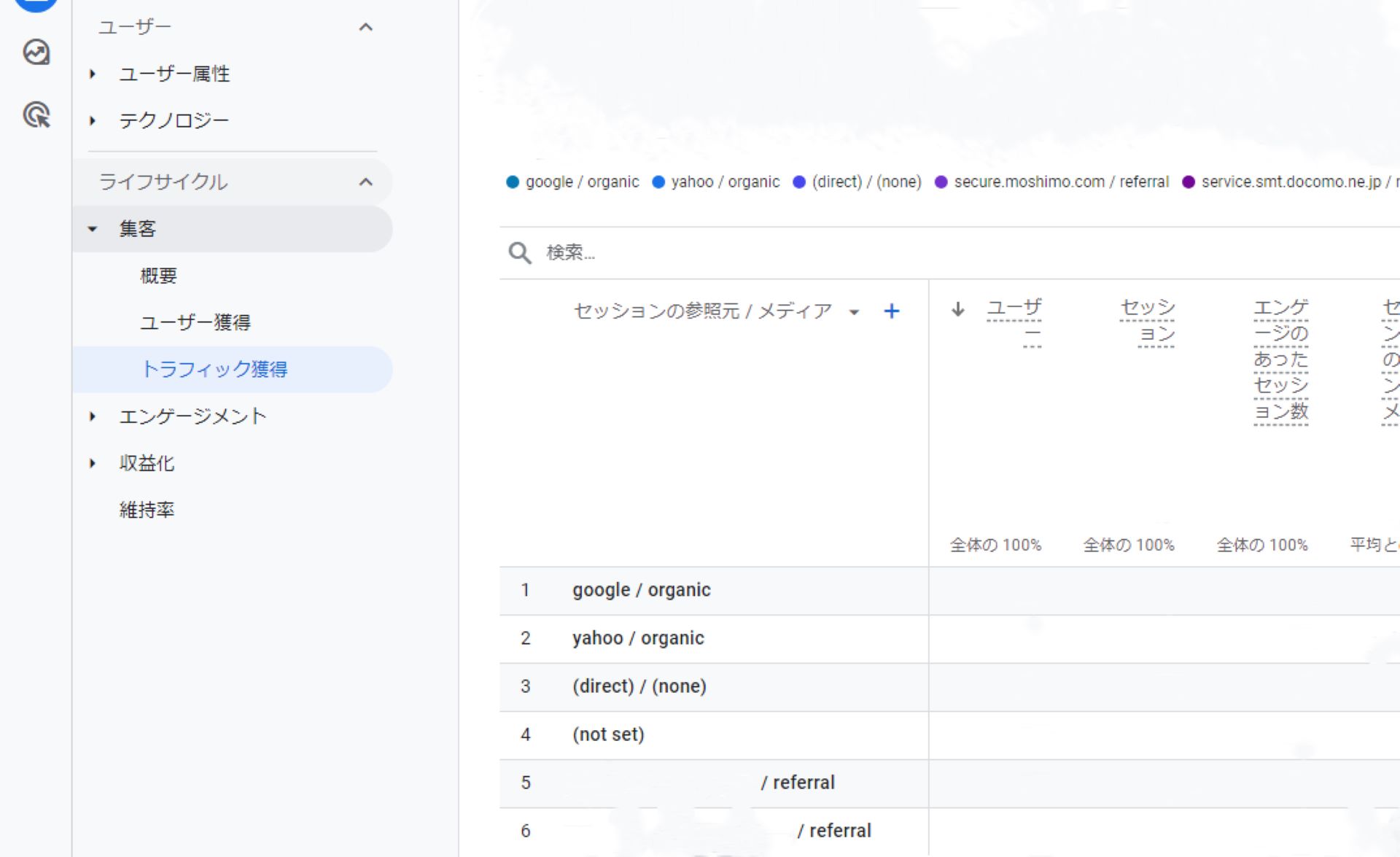Open テクノロジー reports

pyautogui.click(x=174, y=120)
